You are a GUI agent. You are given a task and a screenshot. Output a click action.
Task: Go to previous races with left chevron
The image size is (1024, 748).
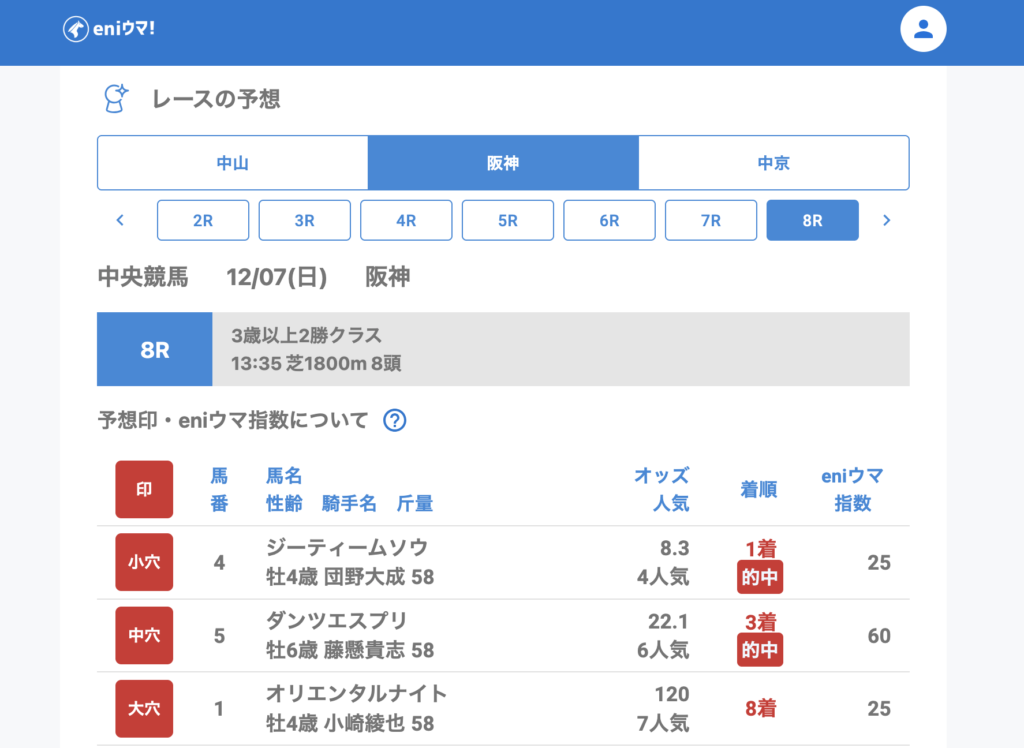(x=120, y=220)
